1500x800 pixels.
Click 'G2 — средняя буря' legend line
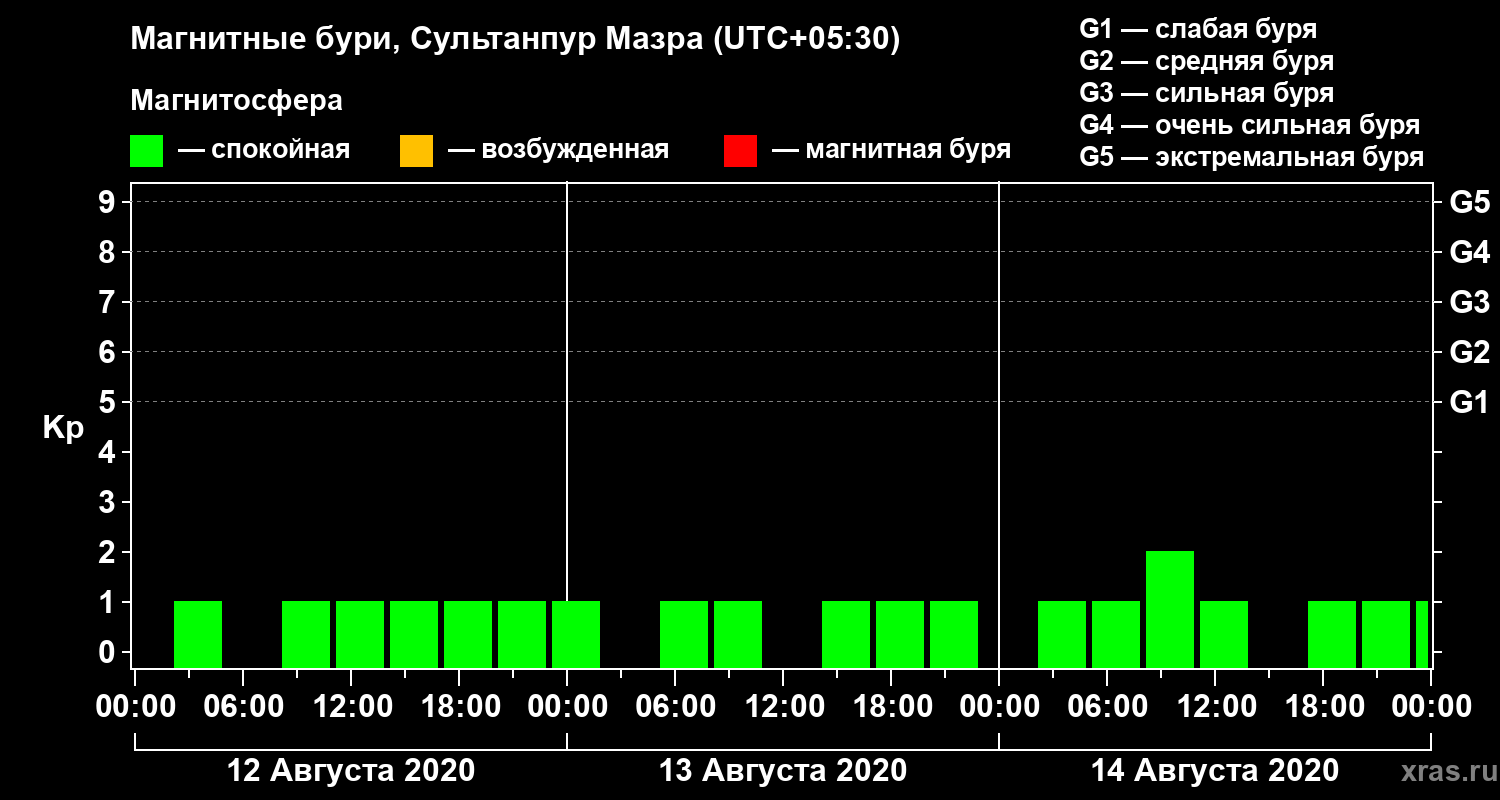click(1207, 61)
